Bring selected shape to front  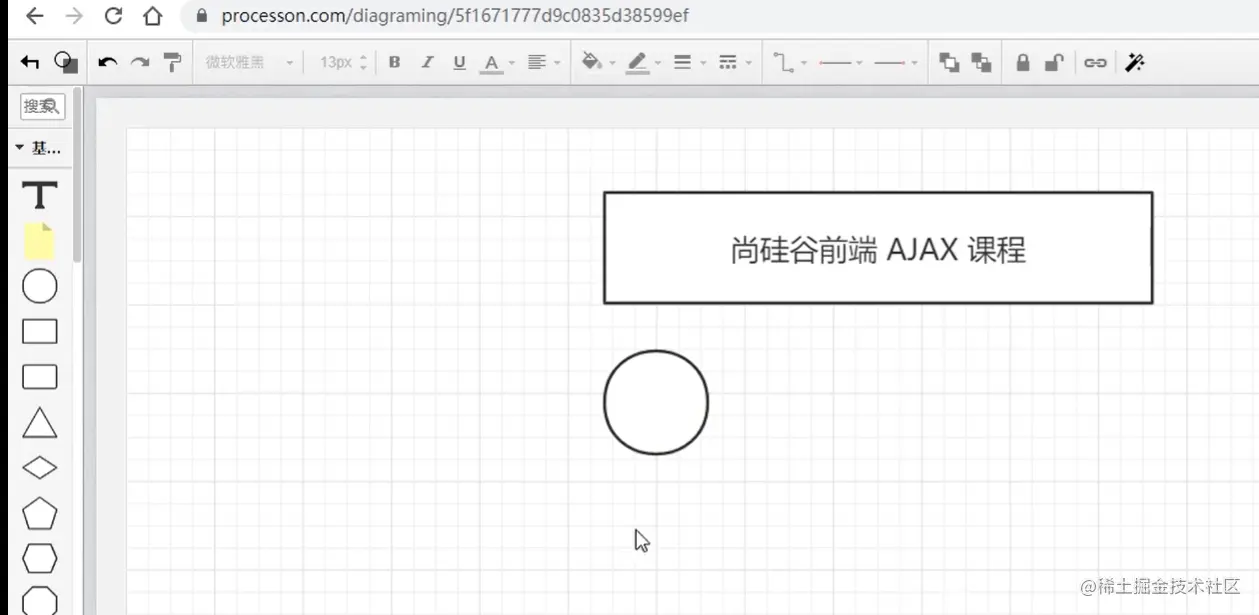(949, 62)
